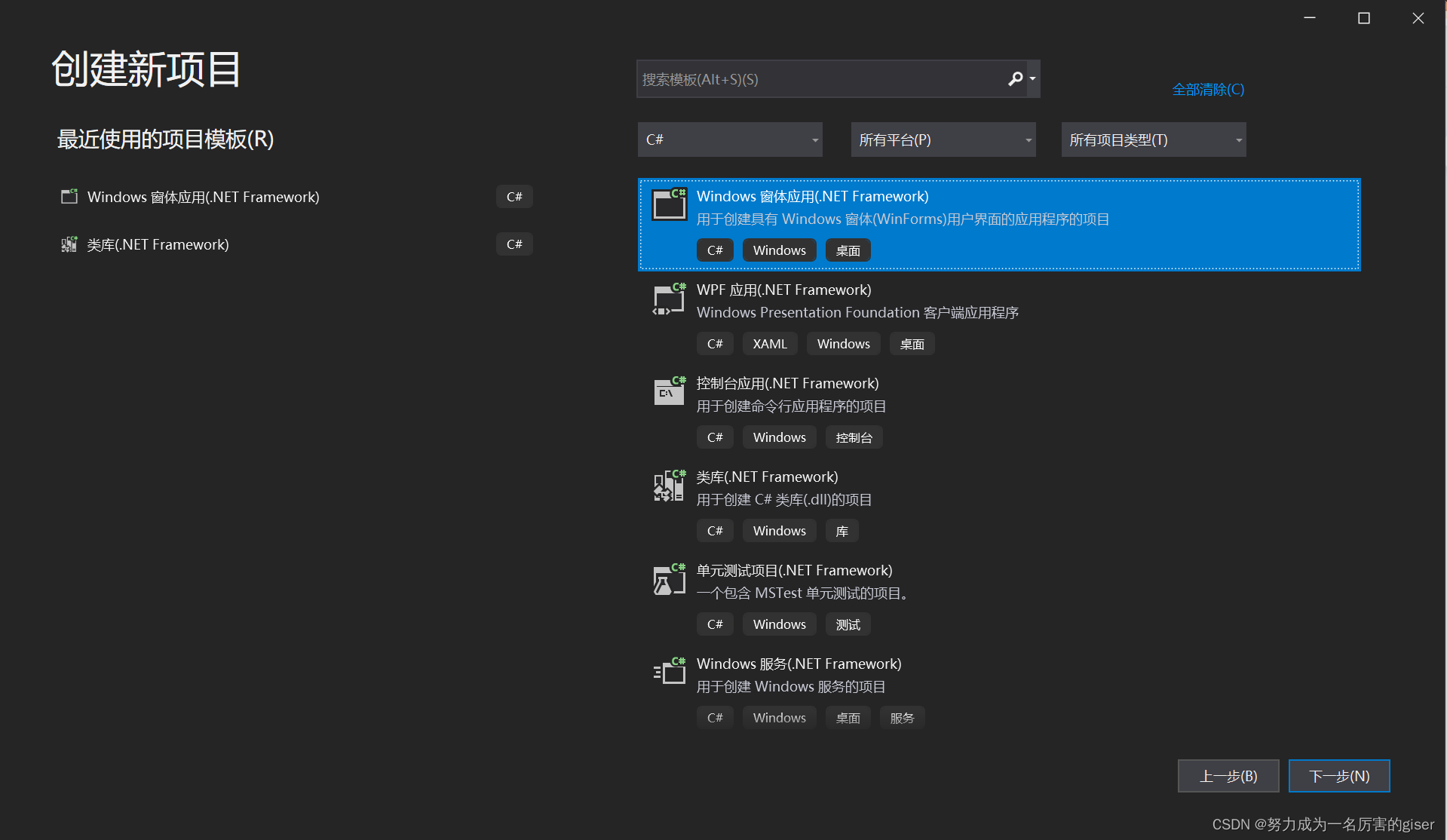
Task: Maximize the dialog window
Action: point(1364,18)
